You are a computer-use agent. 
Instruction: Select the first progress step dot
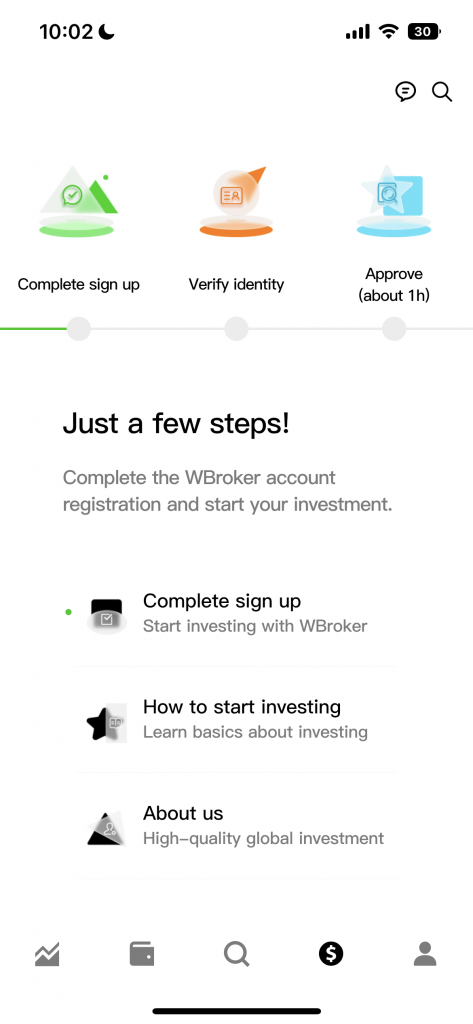tap(78, 328)
